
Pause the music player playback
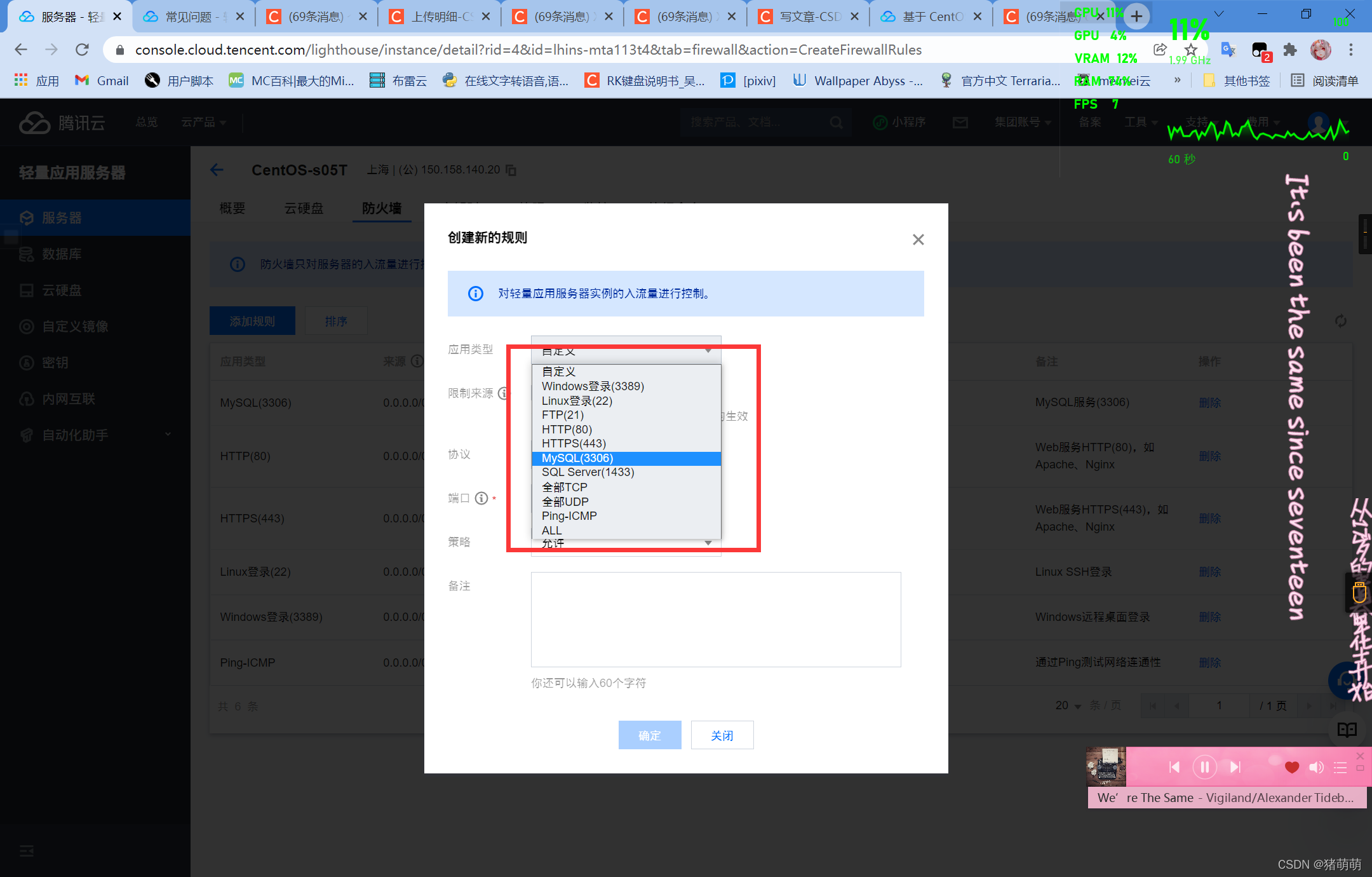click(1204, 767)
